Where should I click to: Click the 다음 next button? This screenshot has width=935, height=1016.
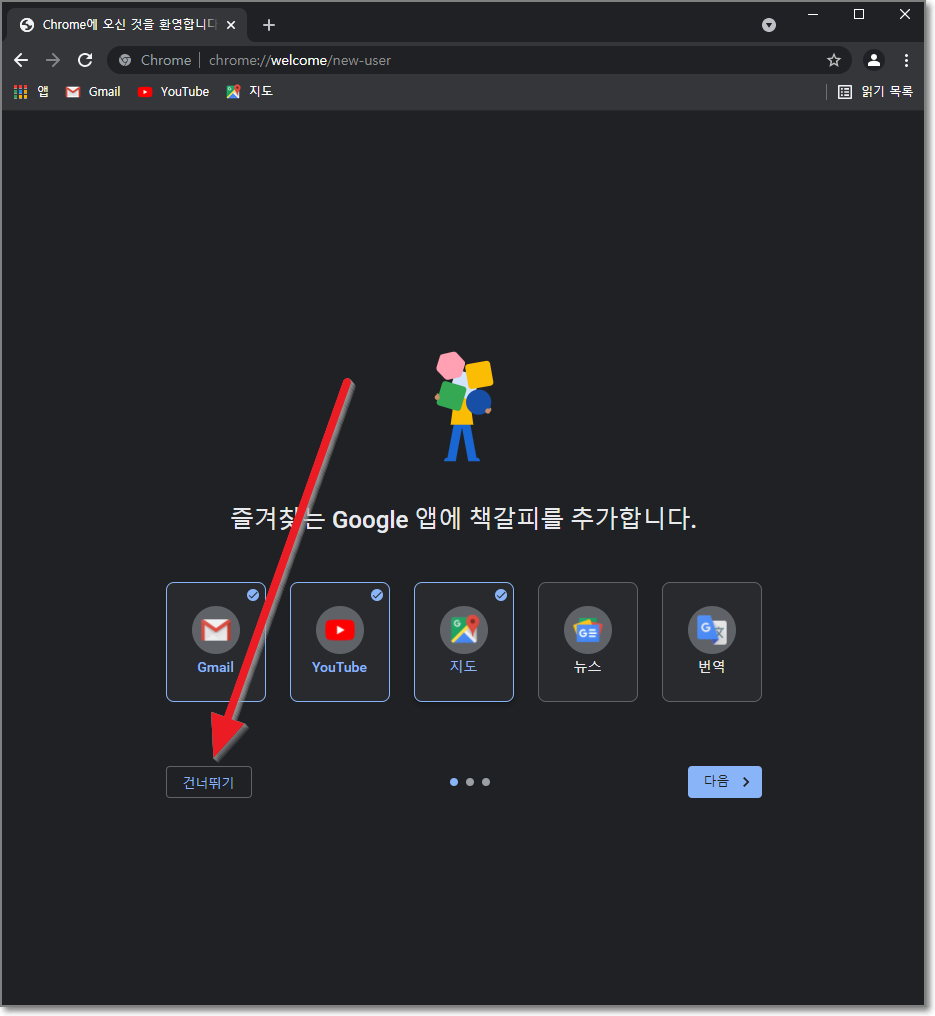[x=724, y=782]
